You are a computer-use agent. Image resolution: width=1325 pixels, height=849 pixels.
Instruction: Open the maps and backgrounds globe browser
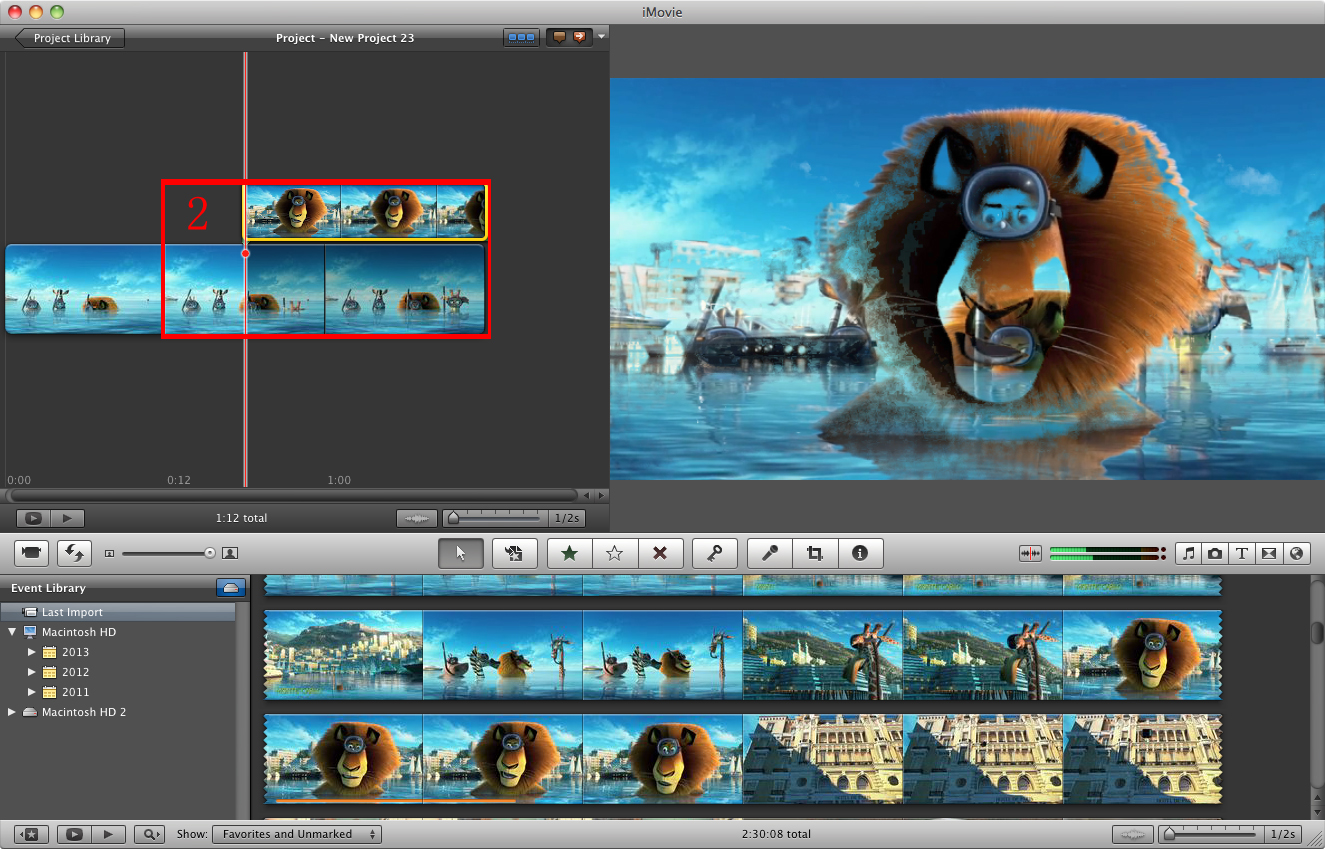point(1296,553)
